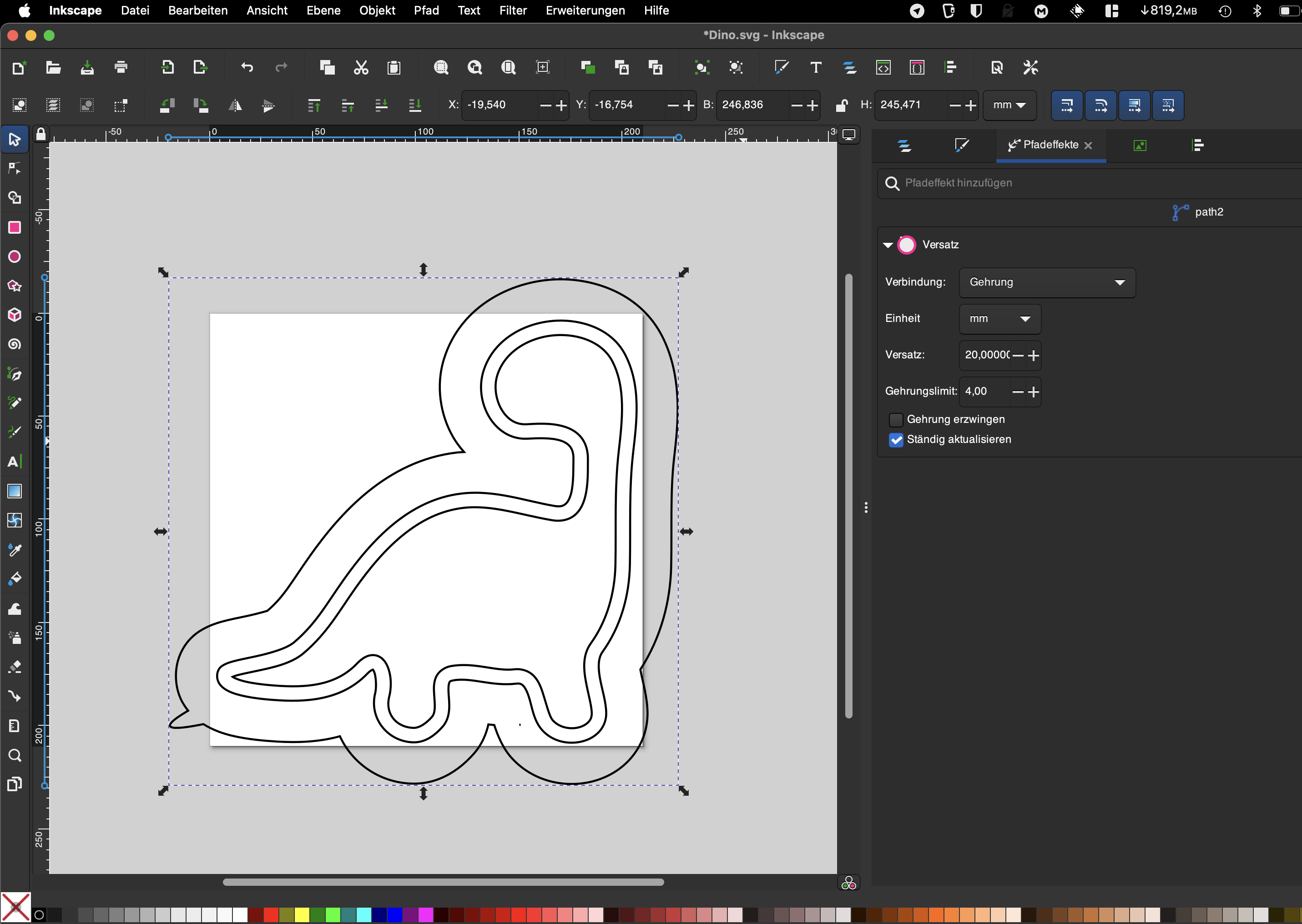The image size is (1302, 924).
Task: Open the XML editor icon
Action: 883,68
